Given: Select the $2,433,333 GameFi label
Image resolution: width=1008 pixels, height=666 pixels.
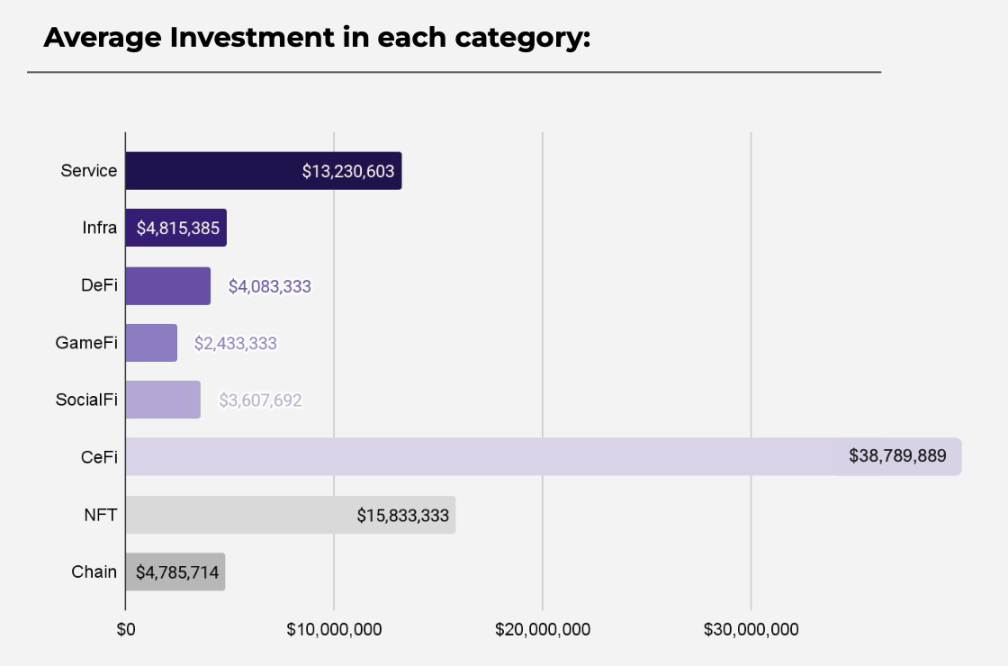Looking at the screenshot, I should pyautogui.click(x=236, y=343).
